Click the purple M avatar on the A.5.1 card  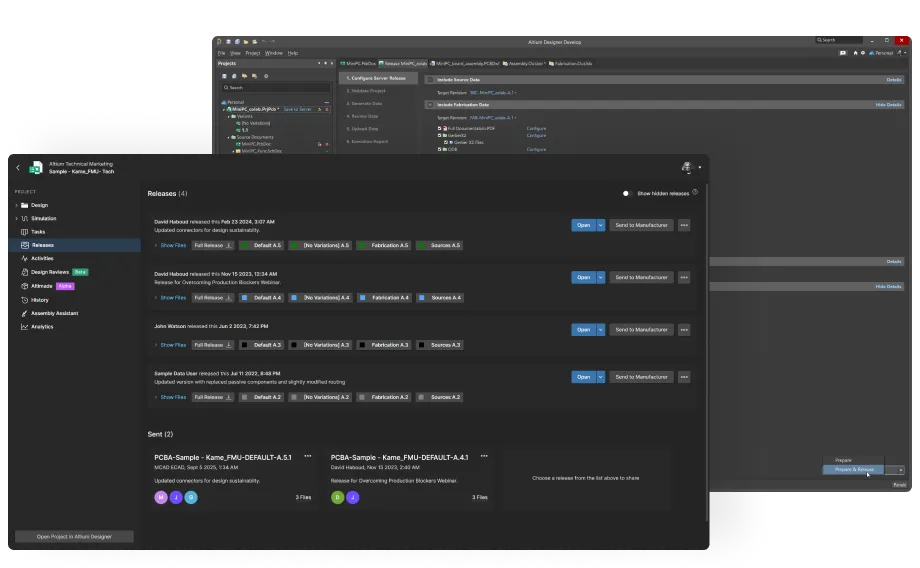161,498
